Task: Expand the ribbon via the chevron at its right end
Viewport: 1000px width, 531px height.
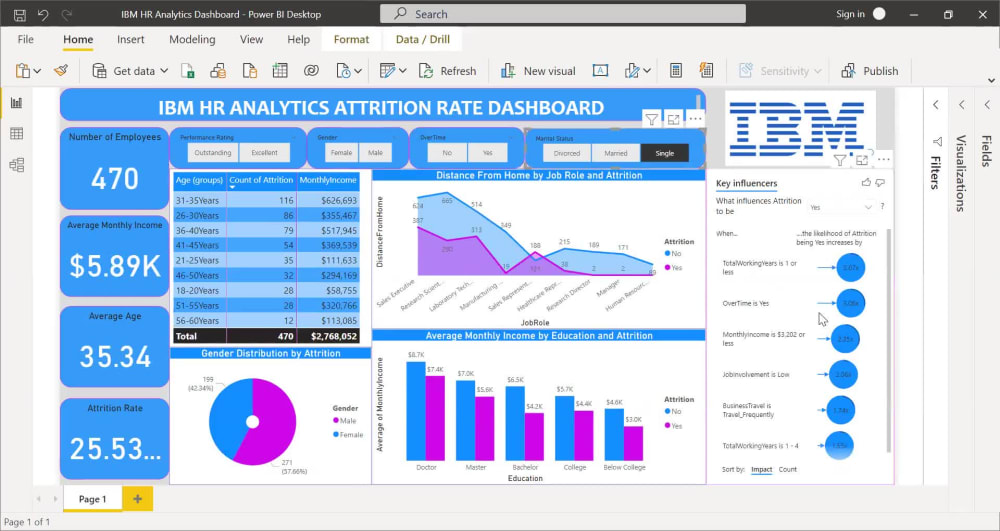Action: (991, 80)
